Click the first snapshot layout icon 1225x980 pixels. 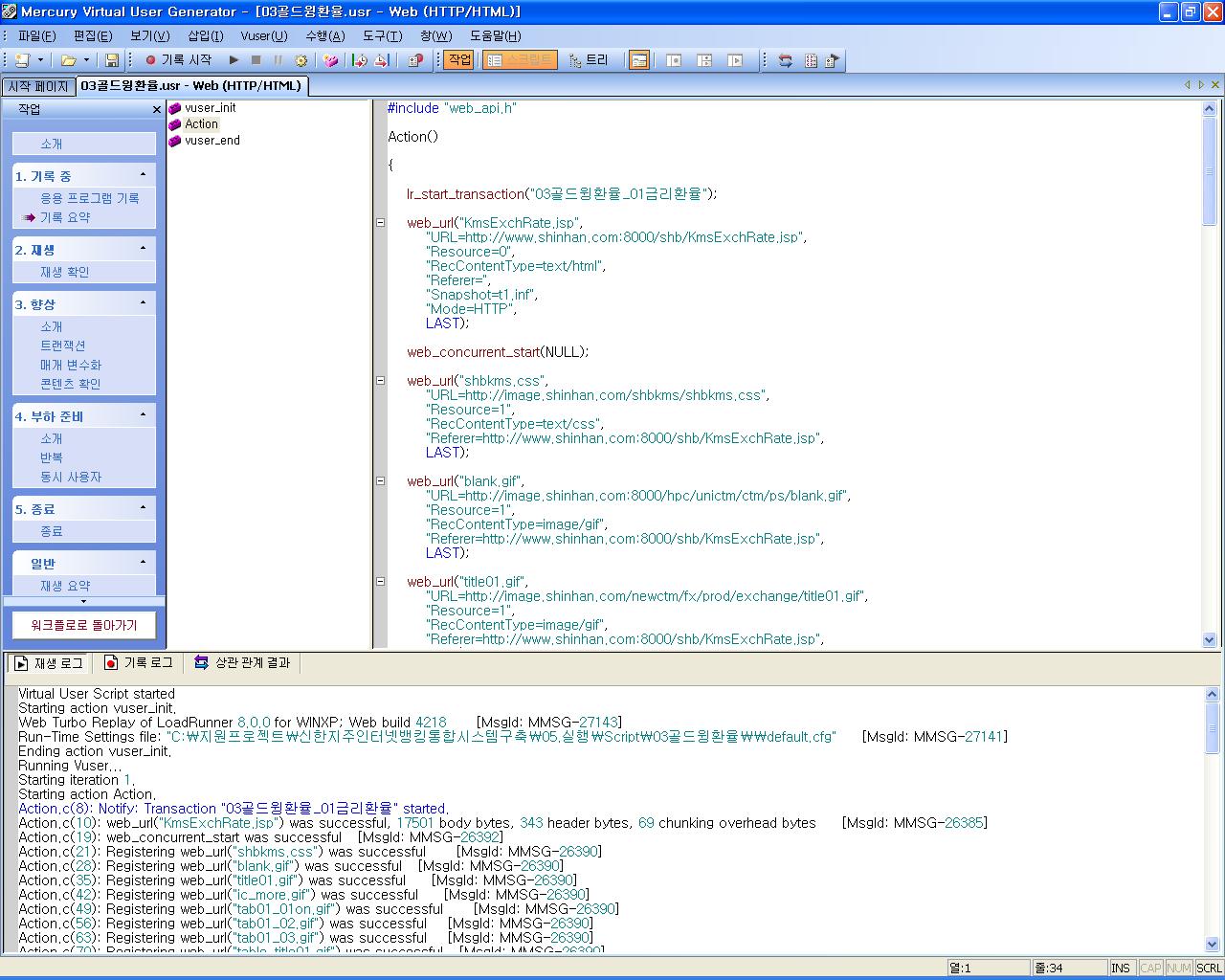click(x=674, y=60)
